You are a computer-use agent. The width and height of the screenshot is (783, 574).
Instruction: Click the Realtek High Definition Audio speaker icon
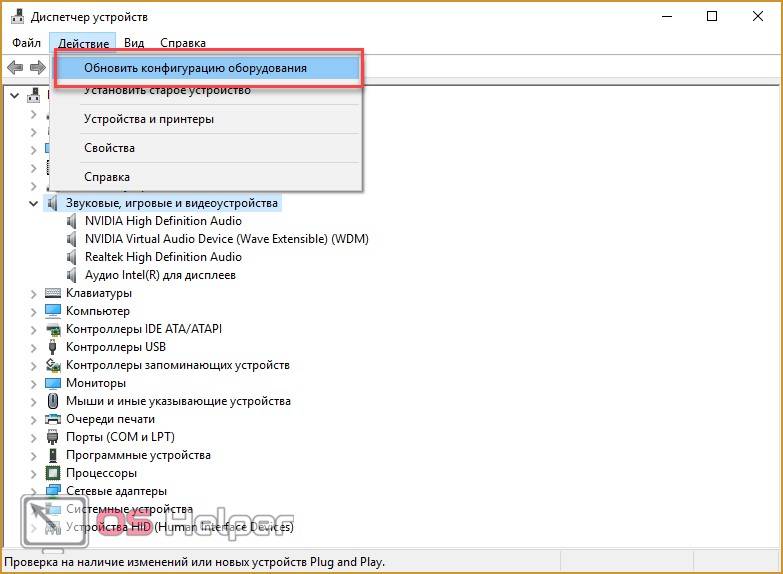73,257
